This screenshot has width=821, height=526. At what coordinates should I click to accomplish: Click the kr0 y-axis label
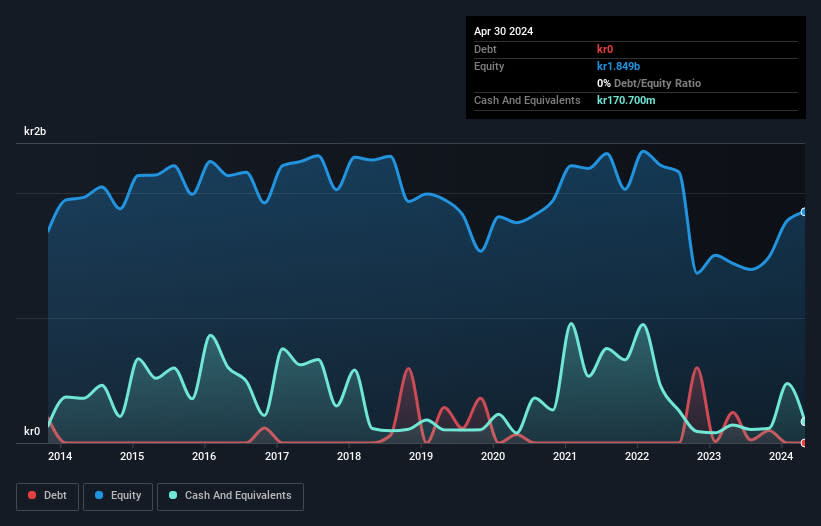(32, 431)
